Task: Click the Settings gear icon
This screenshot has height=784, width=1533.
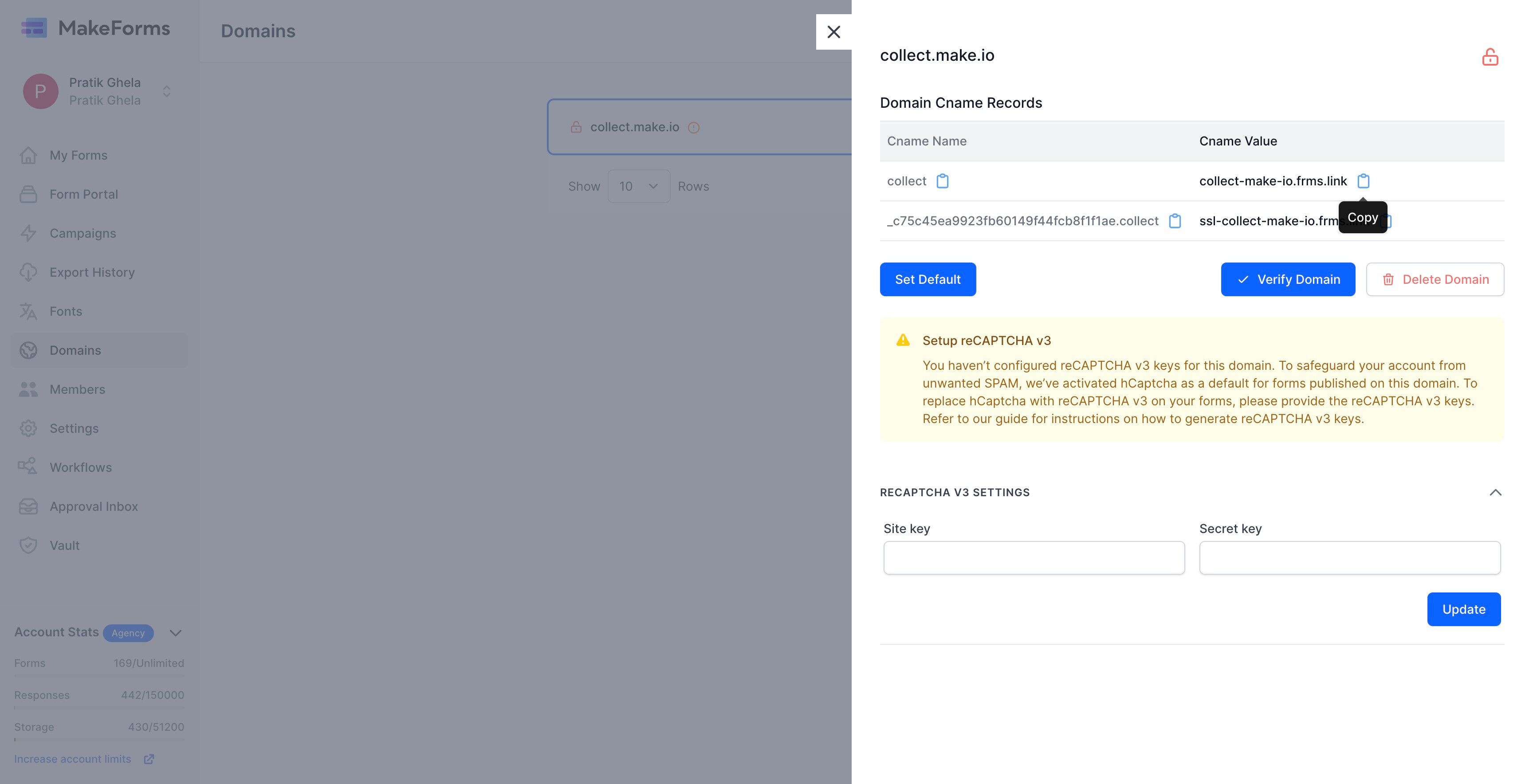Action: pos(28,428)
